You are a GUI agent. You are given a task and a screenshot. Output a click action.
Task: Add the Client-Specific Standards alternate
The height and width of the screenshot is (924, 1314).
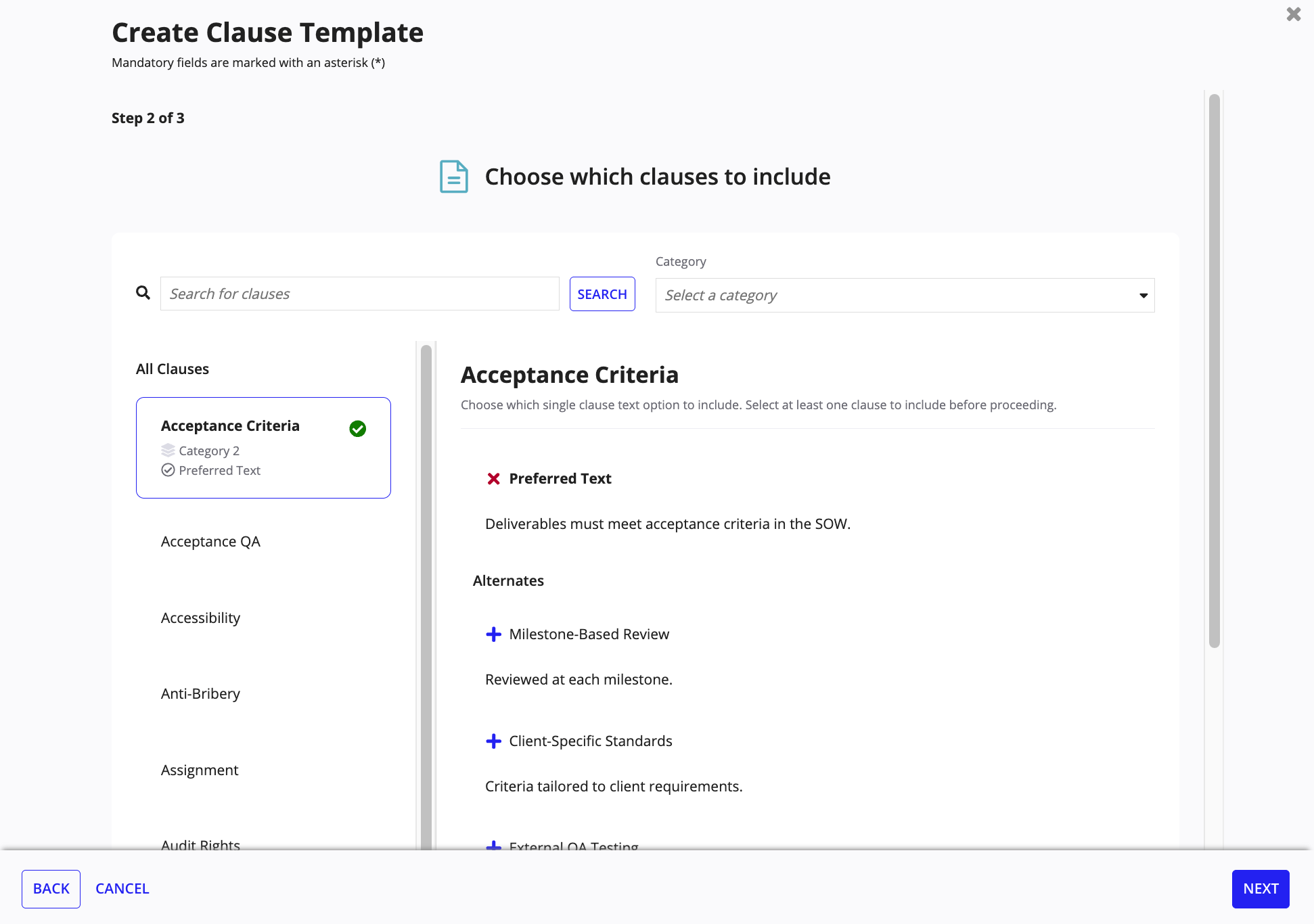[493, 741]
